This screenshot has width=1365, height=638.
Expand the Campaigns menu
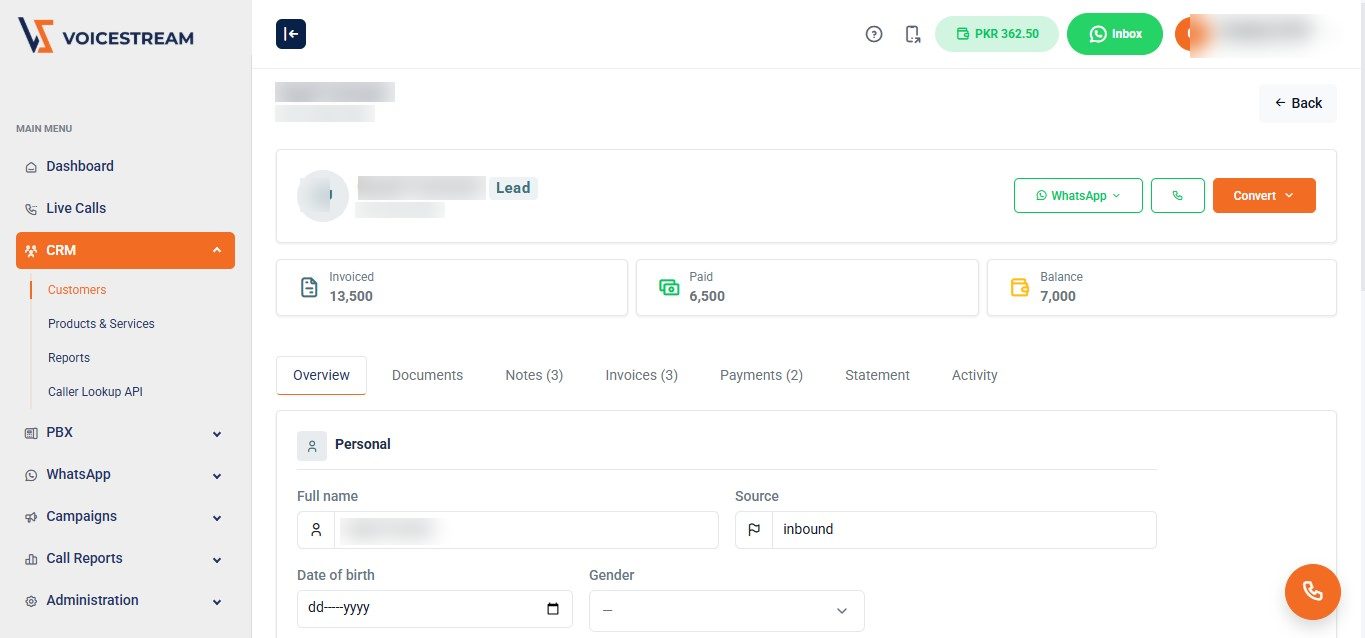coord(125,516)
